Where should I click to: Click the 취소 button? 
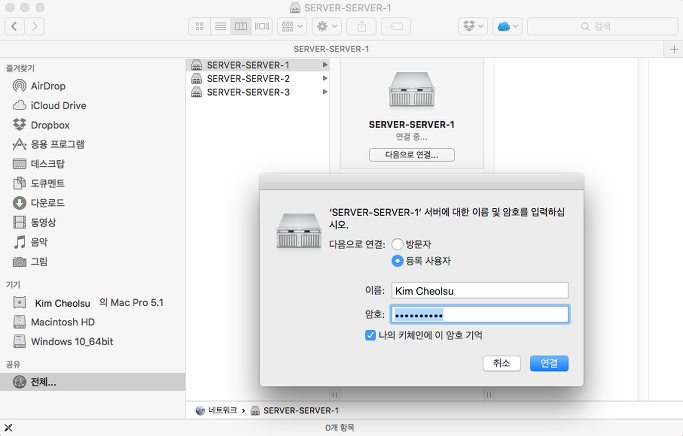click(501, 363)
